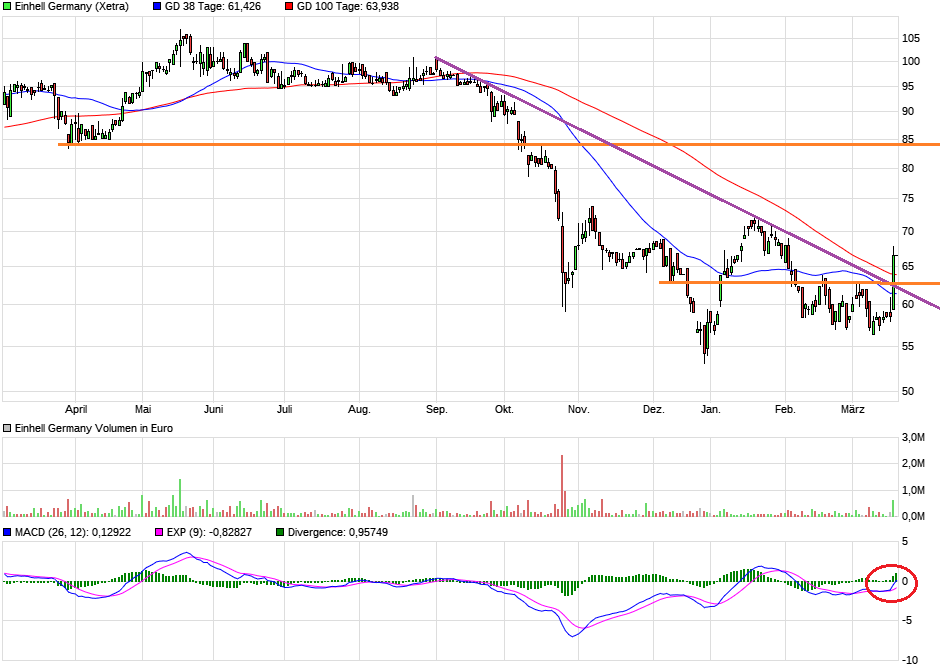Click the magenta EXP (9) legend swatch

[x=156, y=532]
